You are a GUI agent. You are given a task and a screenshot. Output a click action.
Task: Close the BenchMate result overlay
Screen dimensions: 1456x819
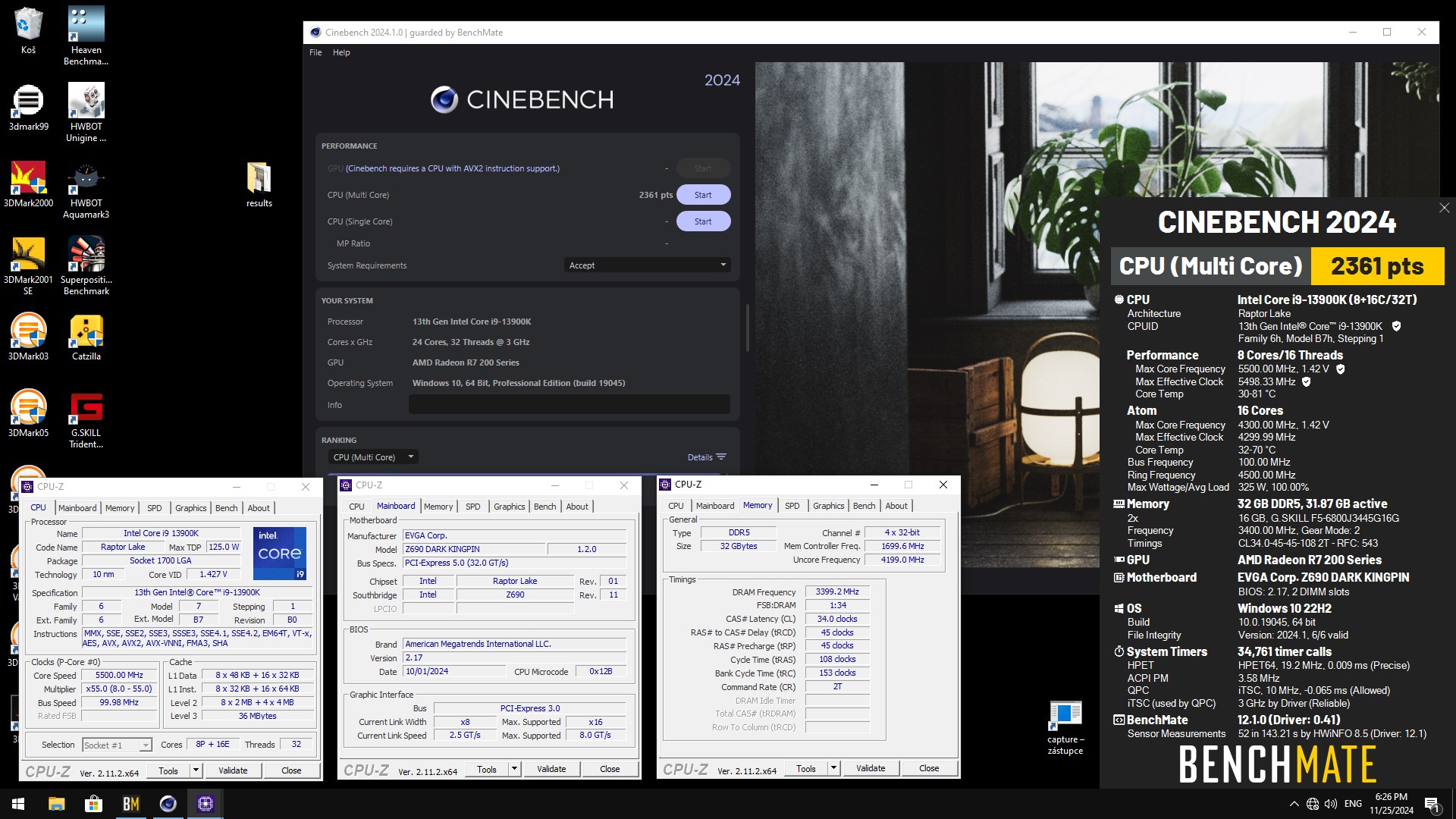click(1444, 208)
